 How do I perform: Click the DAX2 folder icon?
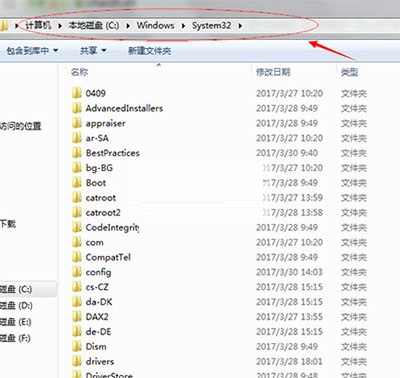click(x=77, y=317)
